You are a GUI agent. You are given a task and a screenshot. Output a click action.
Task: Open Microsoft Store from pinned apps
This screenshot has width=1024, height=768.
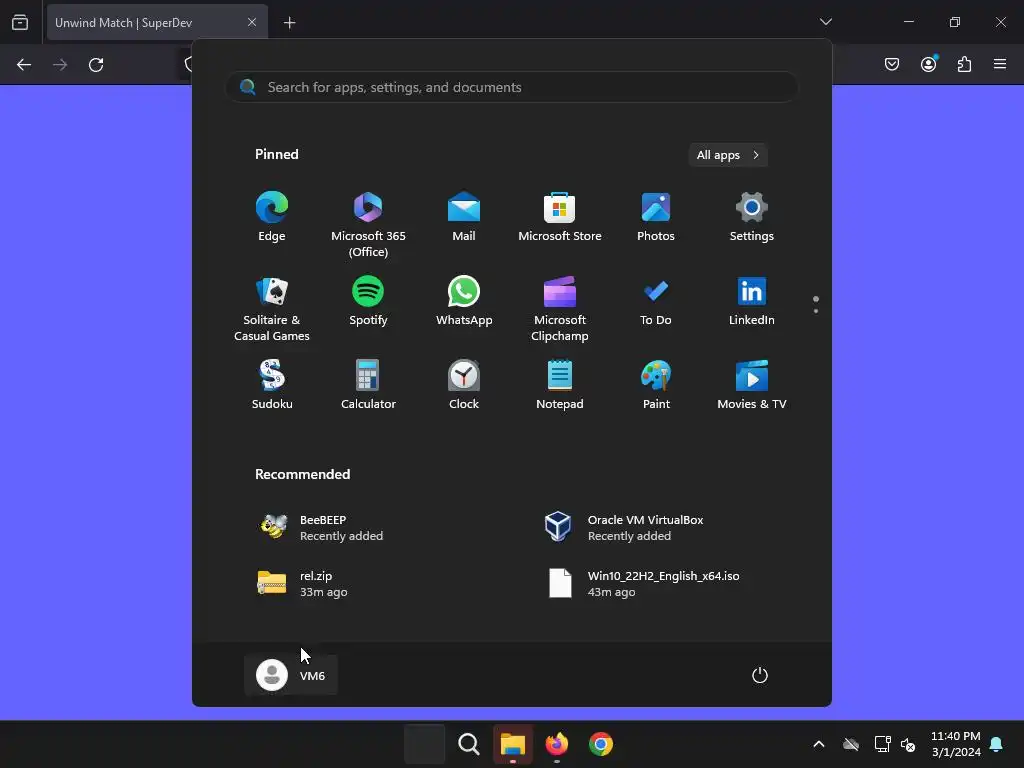coord(560,217)
